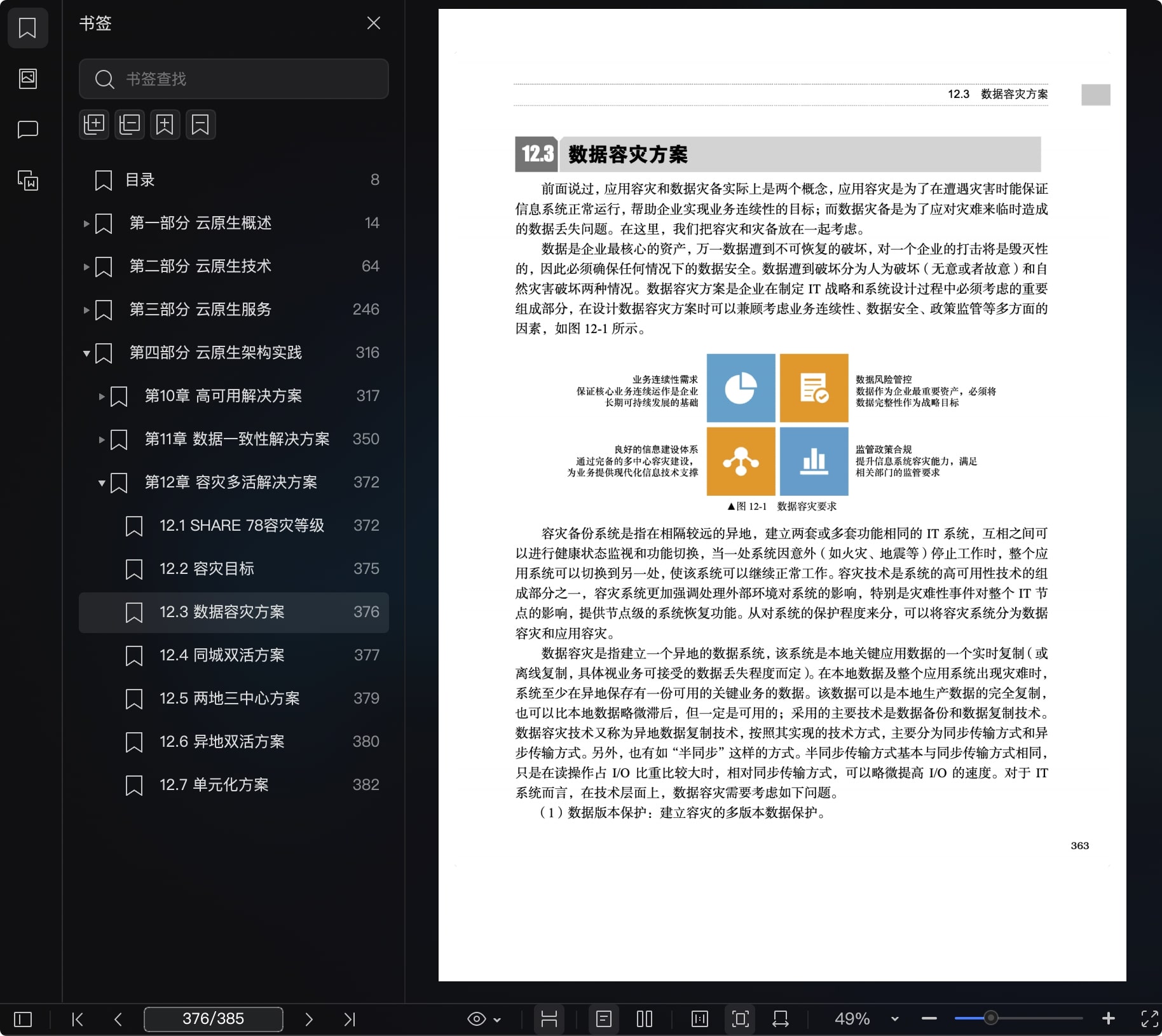Click page number 316 of 第四部分
This screenshot has width=1162, height=1036.
[x=367, y=353]
